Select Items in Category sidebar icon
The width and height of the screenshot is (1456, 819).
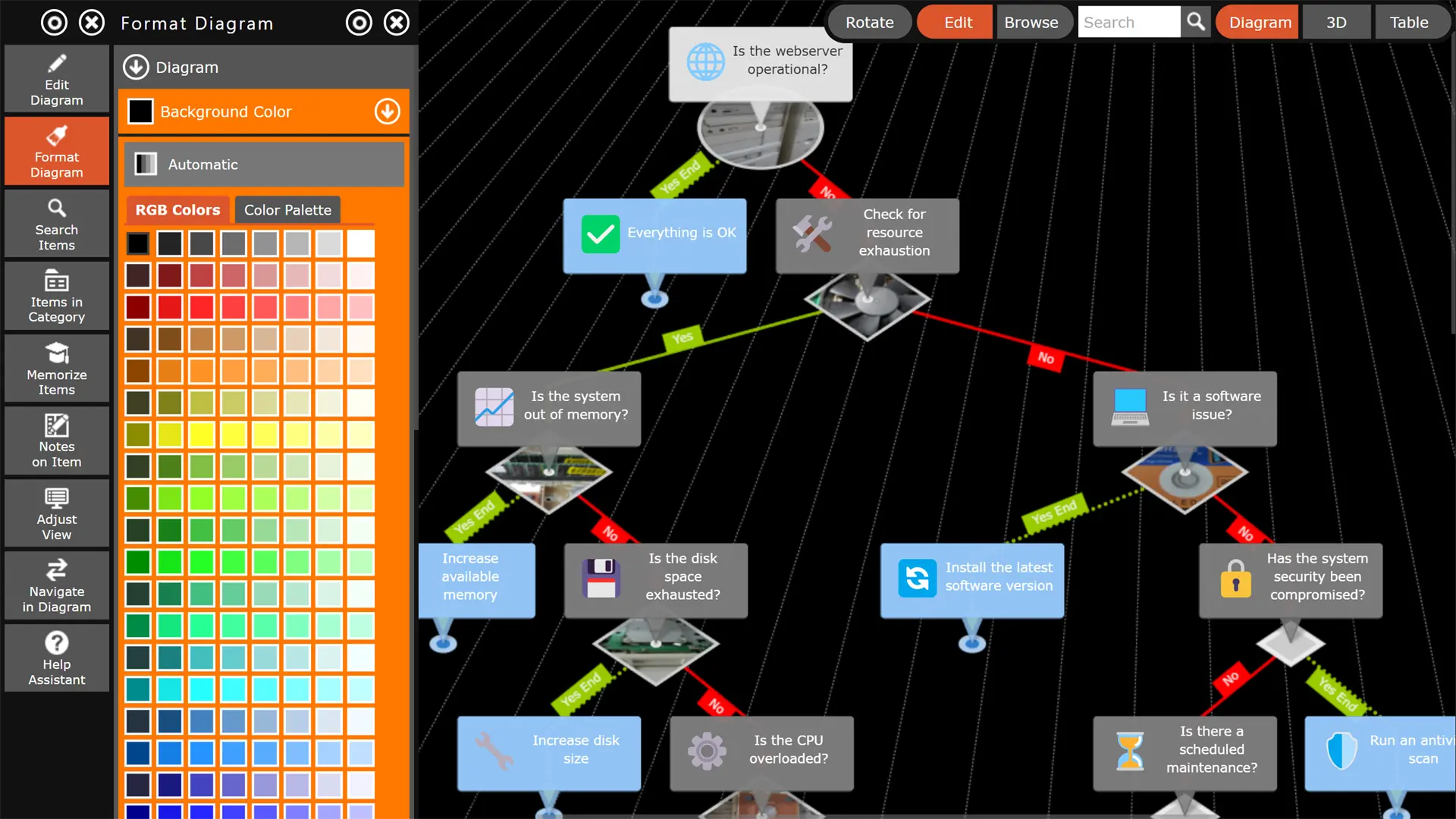pos(57,296)
